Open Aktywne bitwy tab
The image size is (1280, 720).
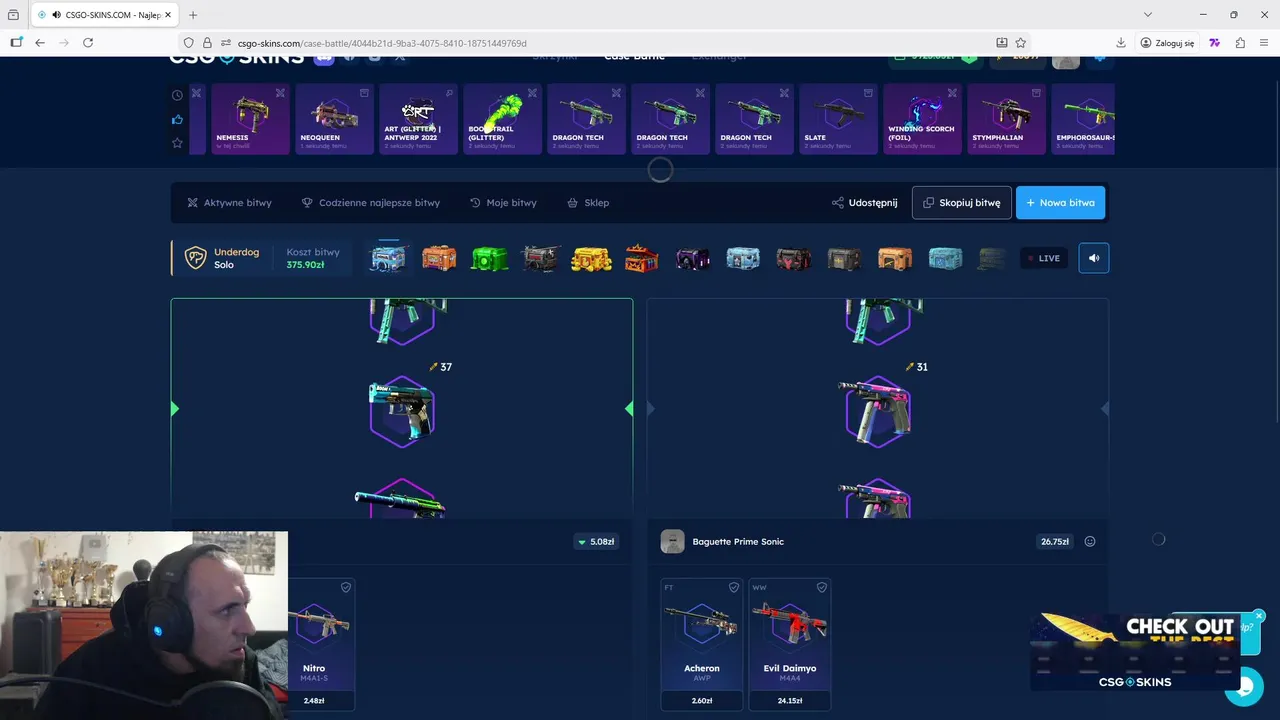(x=229, y=202)
